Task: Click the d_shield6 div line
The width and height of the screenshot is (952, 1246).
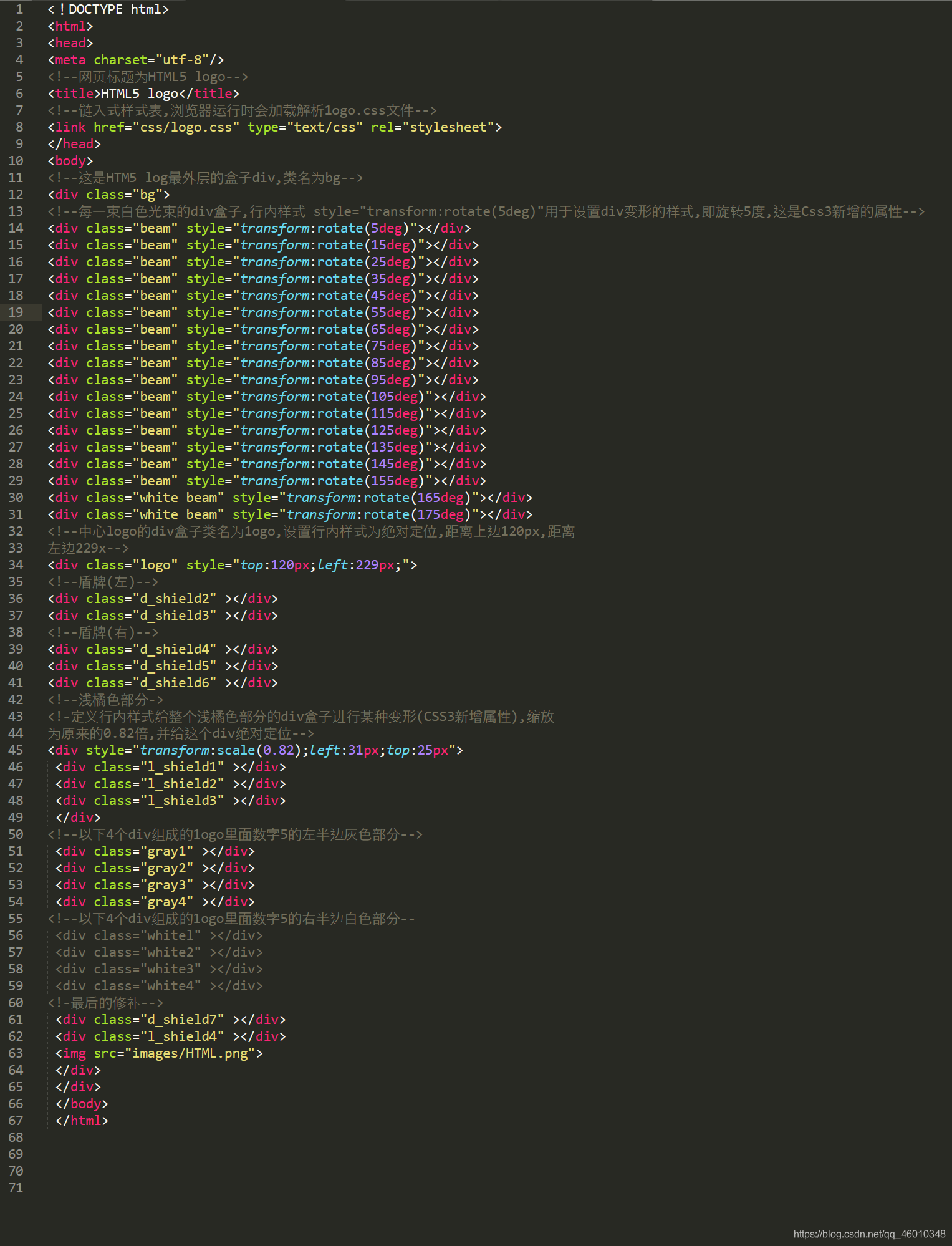Action: (163, 683)
